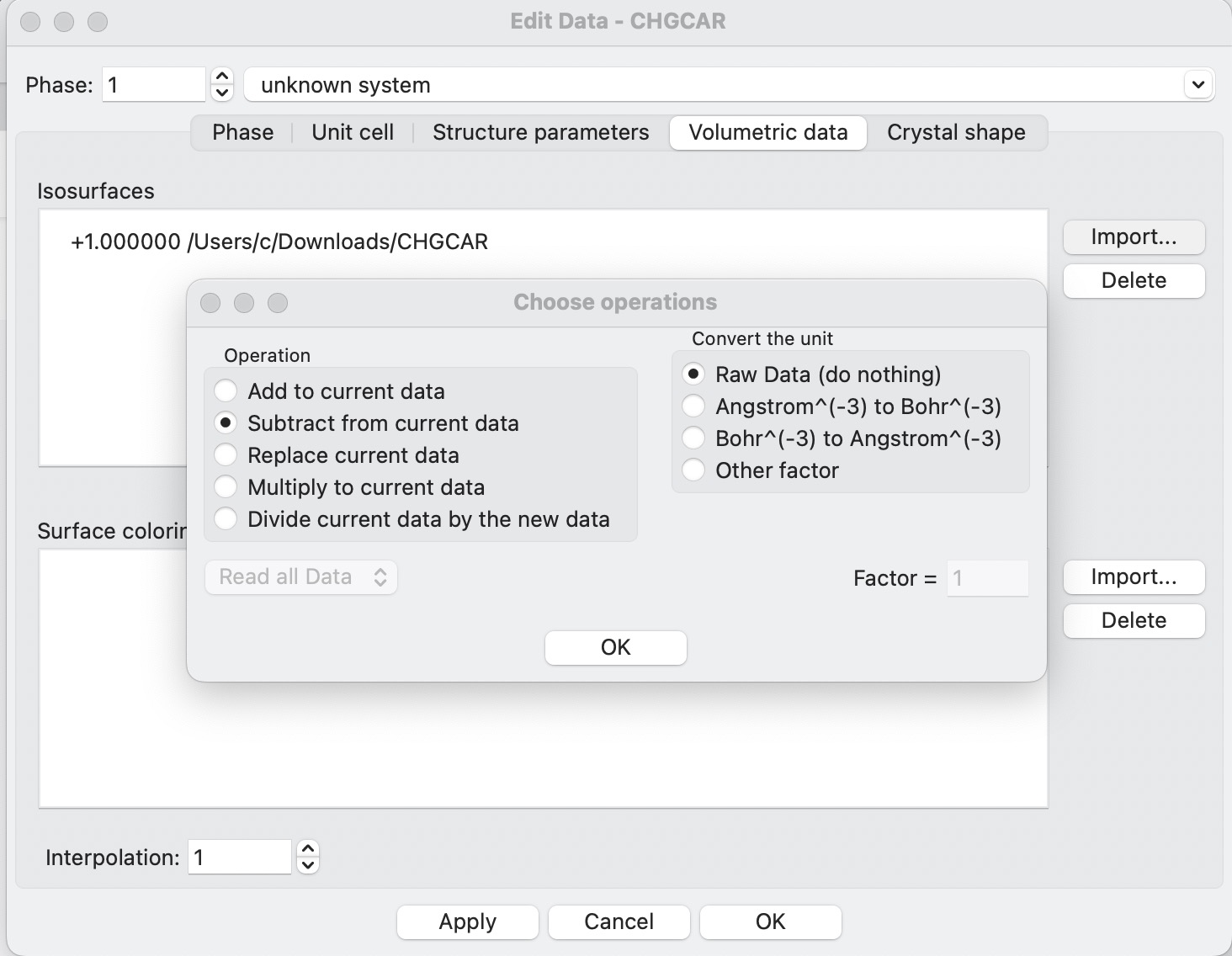This screenshot has width=1232, height=956.
Task: Select the CHGCAR entry in Isosurfaces list
Action: click(279, 242)
